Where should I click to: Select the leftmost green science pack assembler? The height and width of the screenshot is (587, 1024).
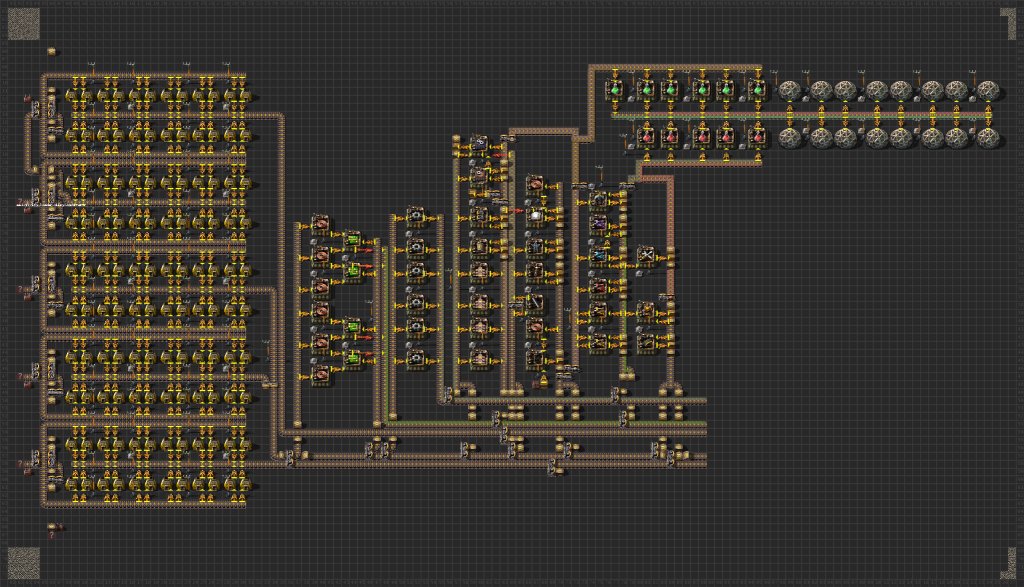click(x=615, y=90)
